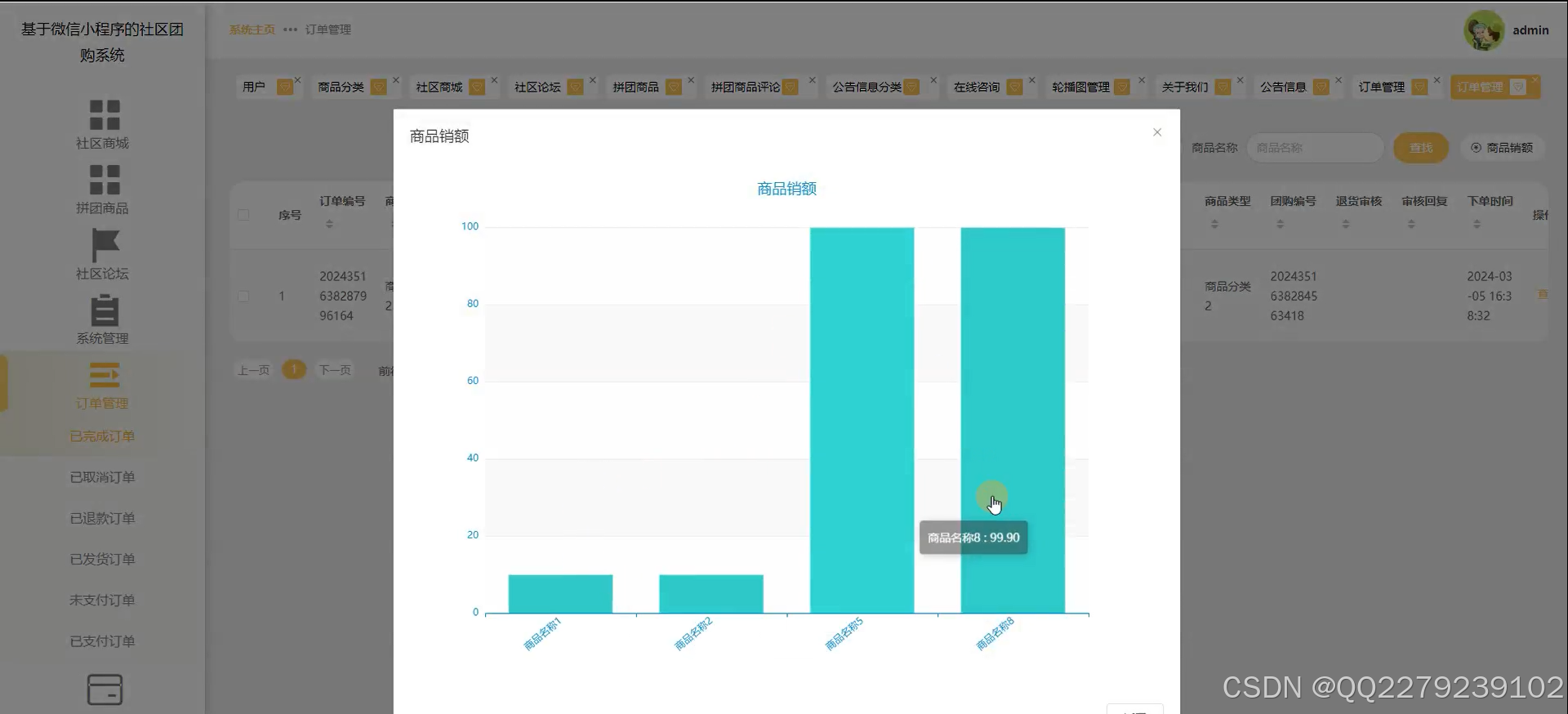Screen dimensions: 1568x714
Task: Open the 拼团商品 sidebar grid icon
Action: 105,180
